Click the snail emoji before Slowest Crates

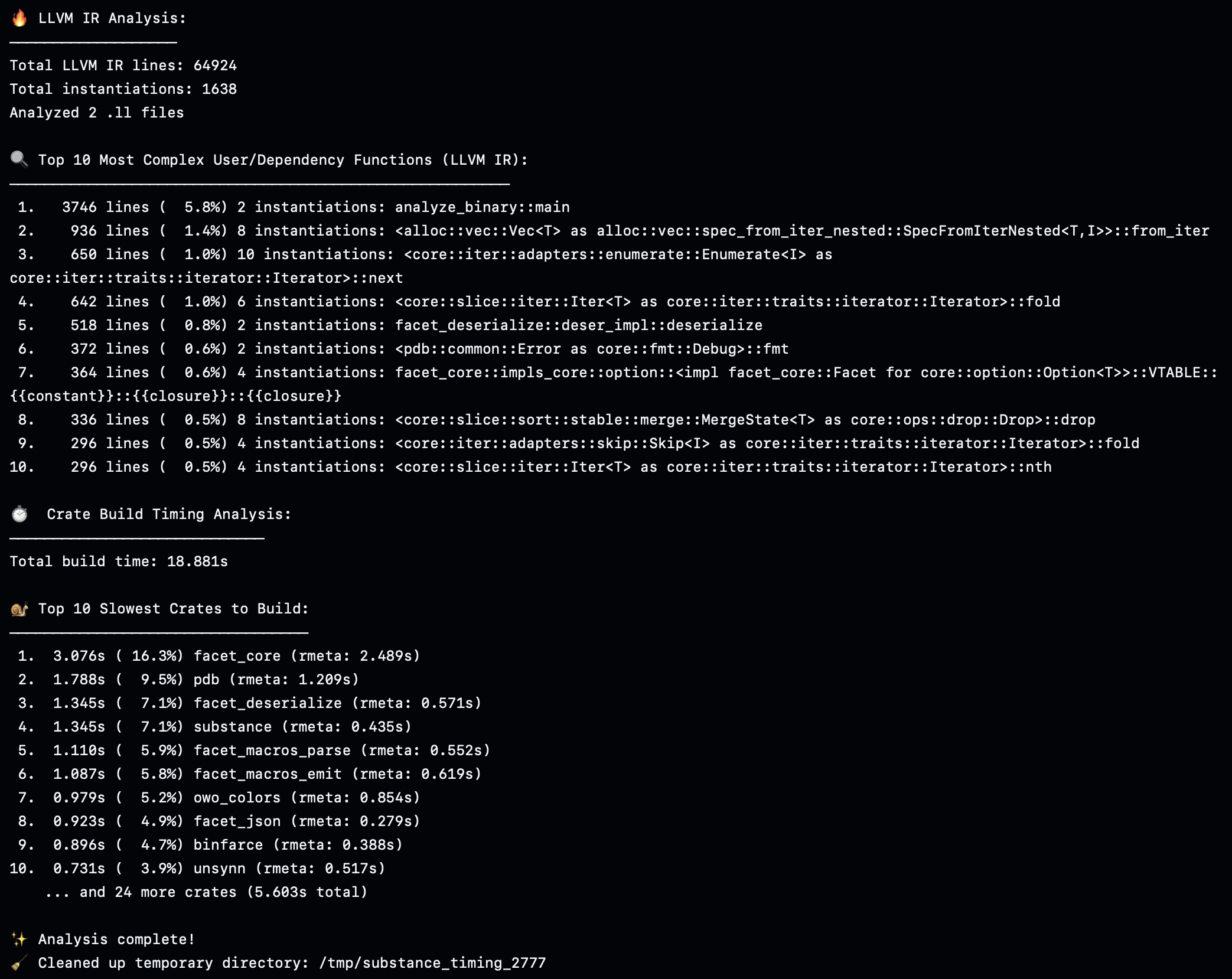tap(19, 609)
